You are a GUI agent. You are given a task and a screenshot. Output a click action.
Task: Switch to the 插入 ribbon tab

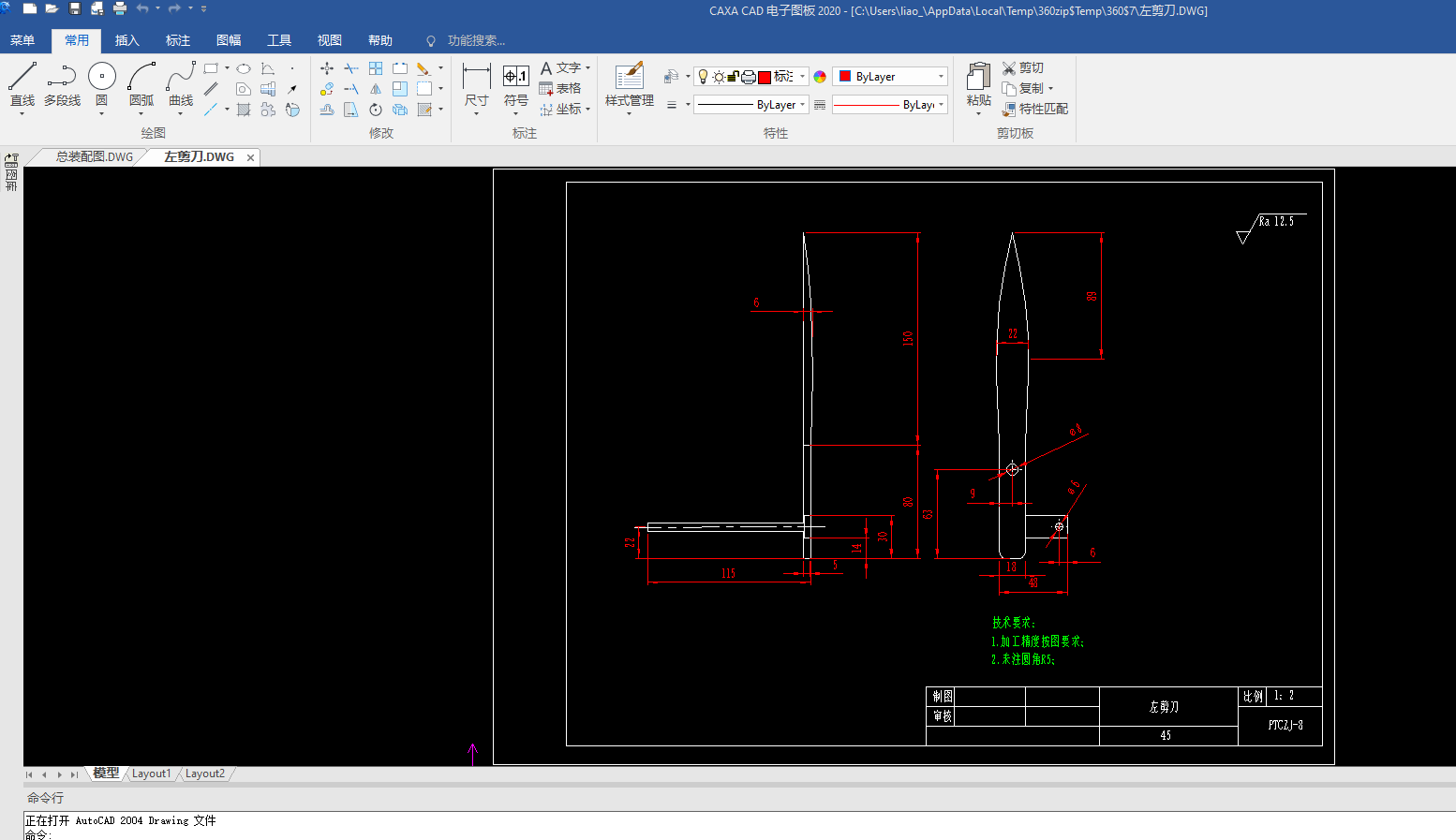pos(127,40)
